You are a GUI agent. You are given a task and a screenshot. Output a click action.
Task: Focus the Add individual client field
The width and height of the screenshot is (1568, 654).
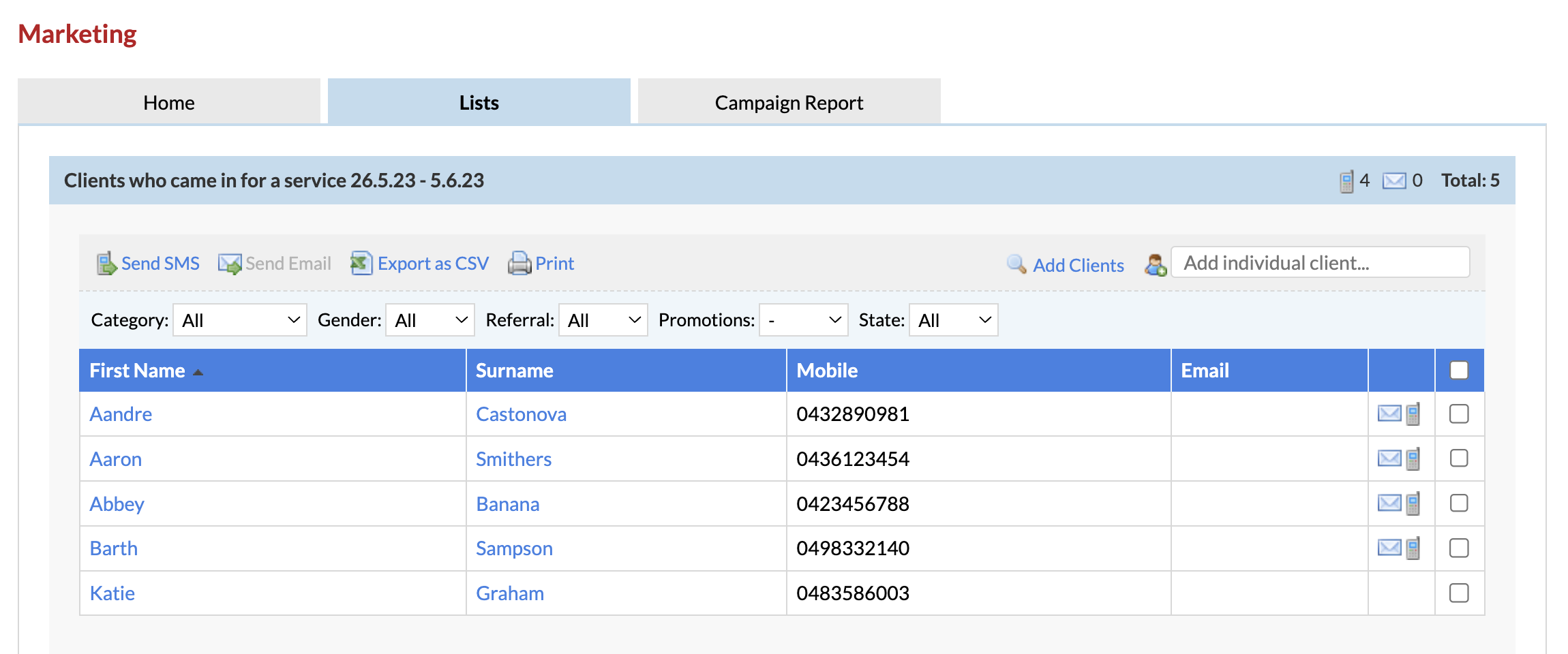1321,262
